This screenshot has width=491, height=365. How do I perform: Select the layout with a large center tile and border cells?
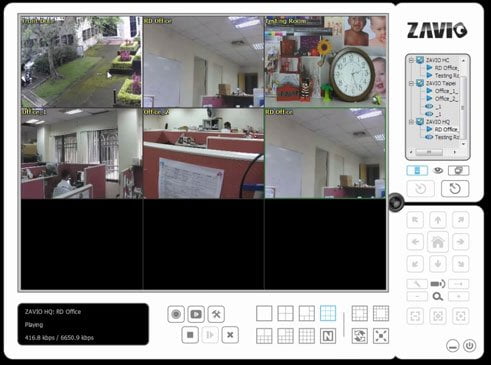[360, 313]
